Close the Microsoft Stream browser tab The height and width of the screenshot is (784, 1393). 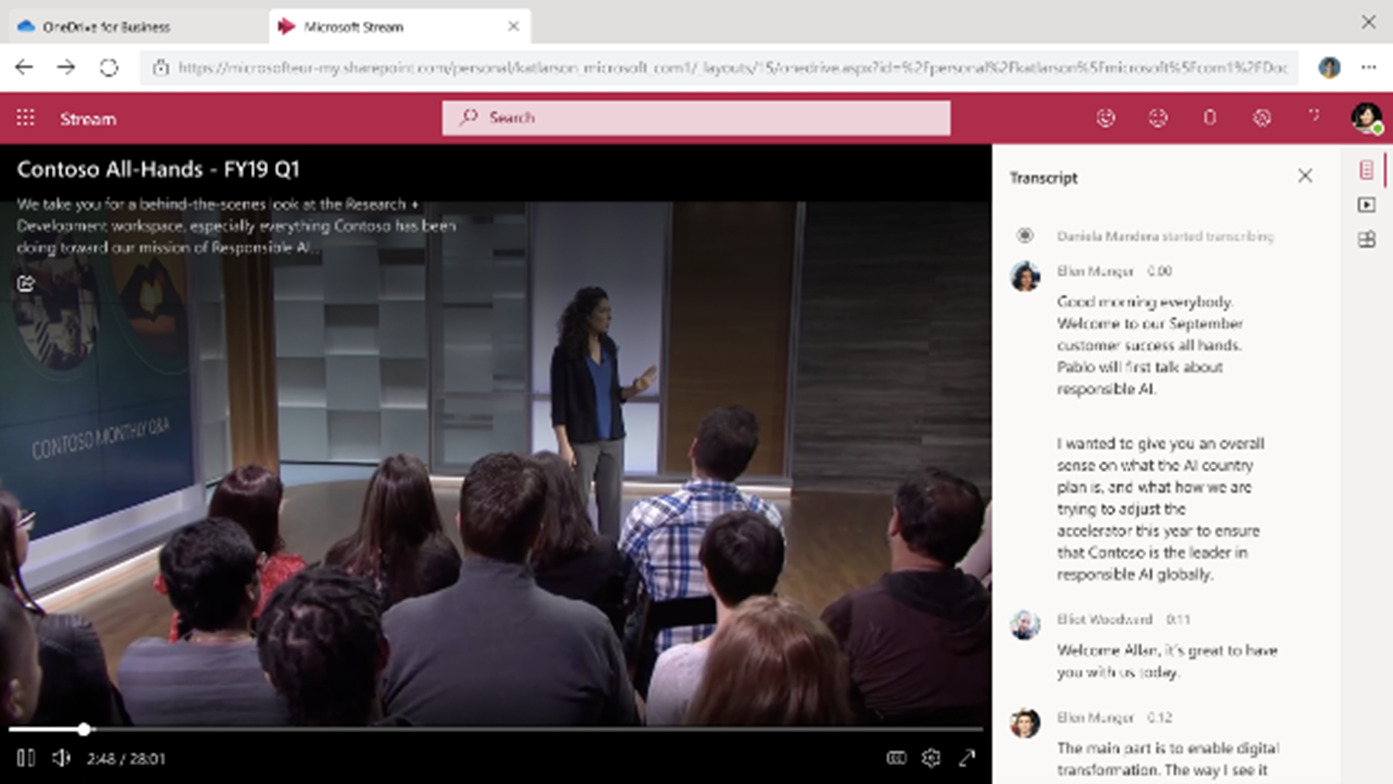click(x=513, y=26)
